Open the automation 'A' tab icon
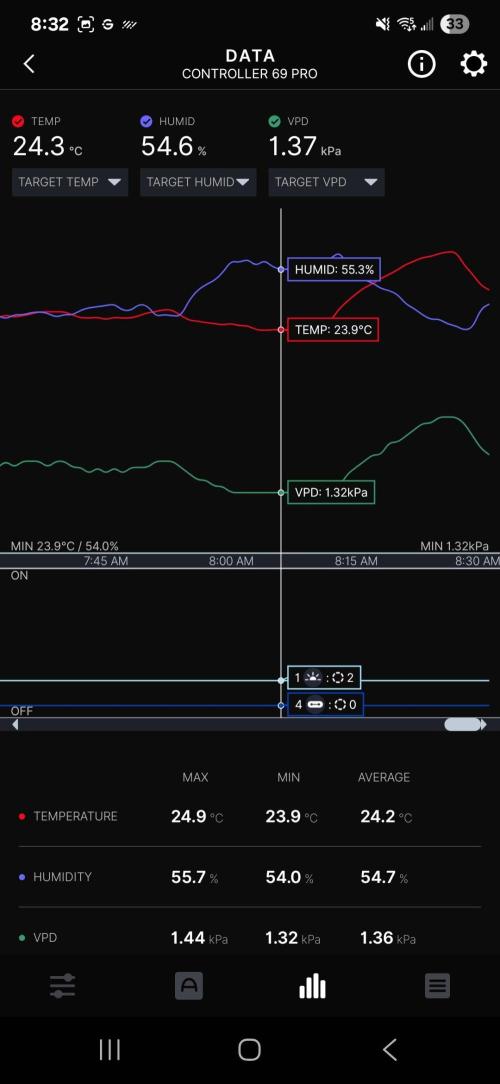 pyautogui.click(x=189, y=986)
